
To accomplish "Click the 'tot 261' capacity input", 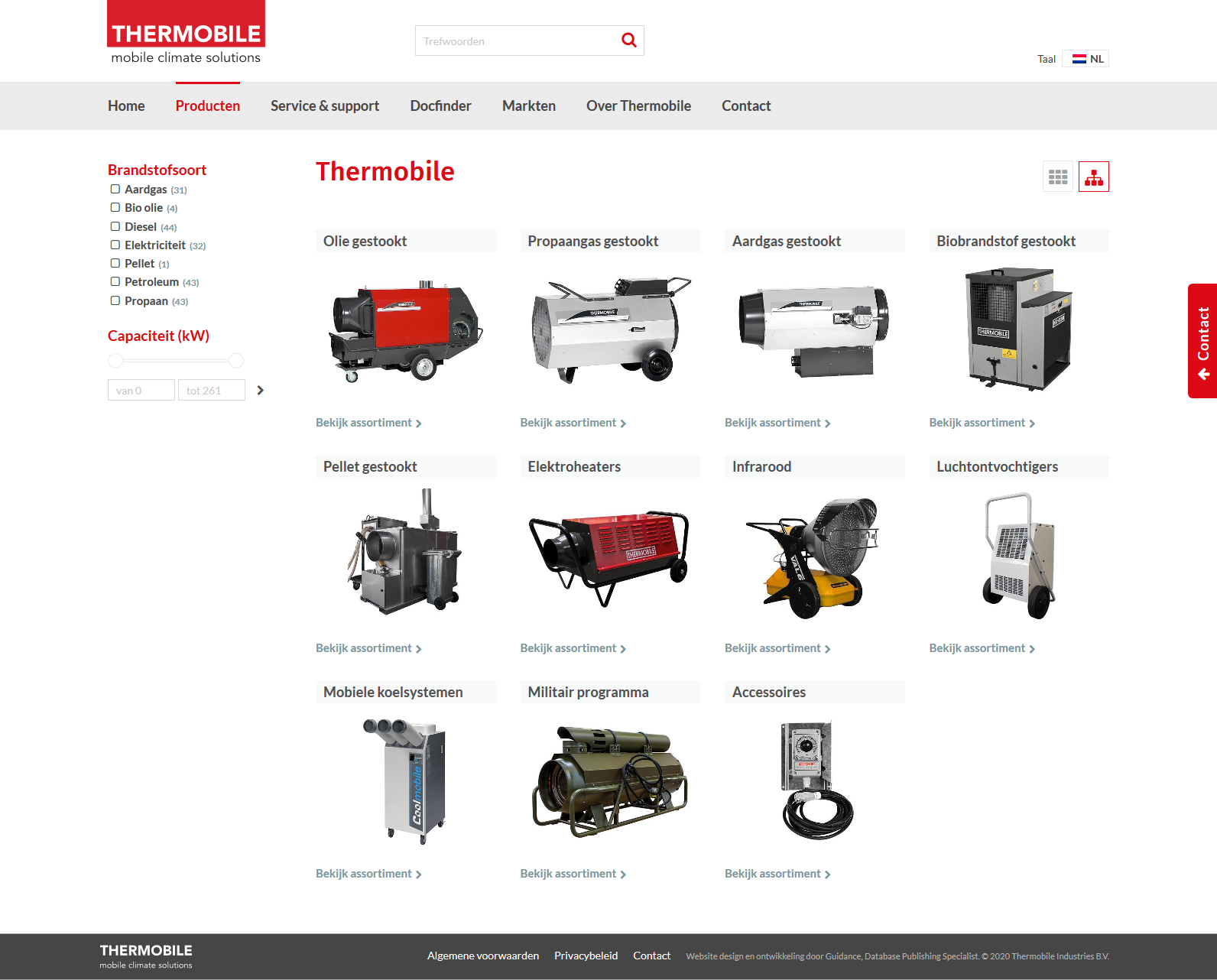I will coord(212,390).
